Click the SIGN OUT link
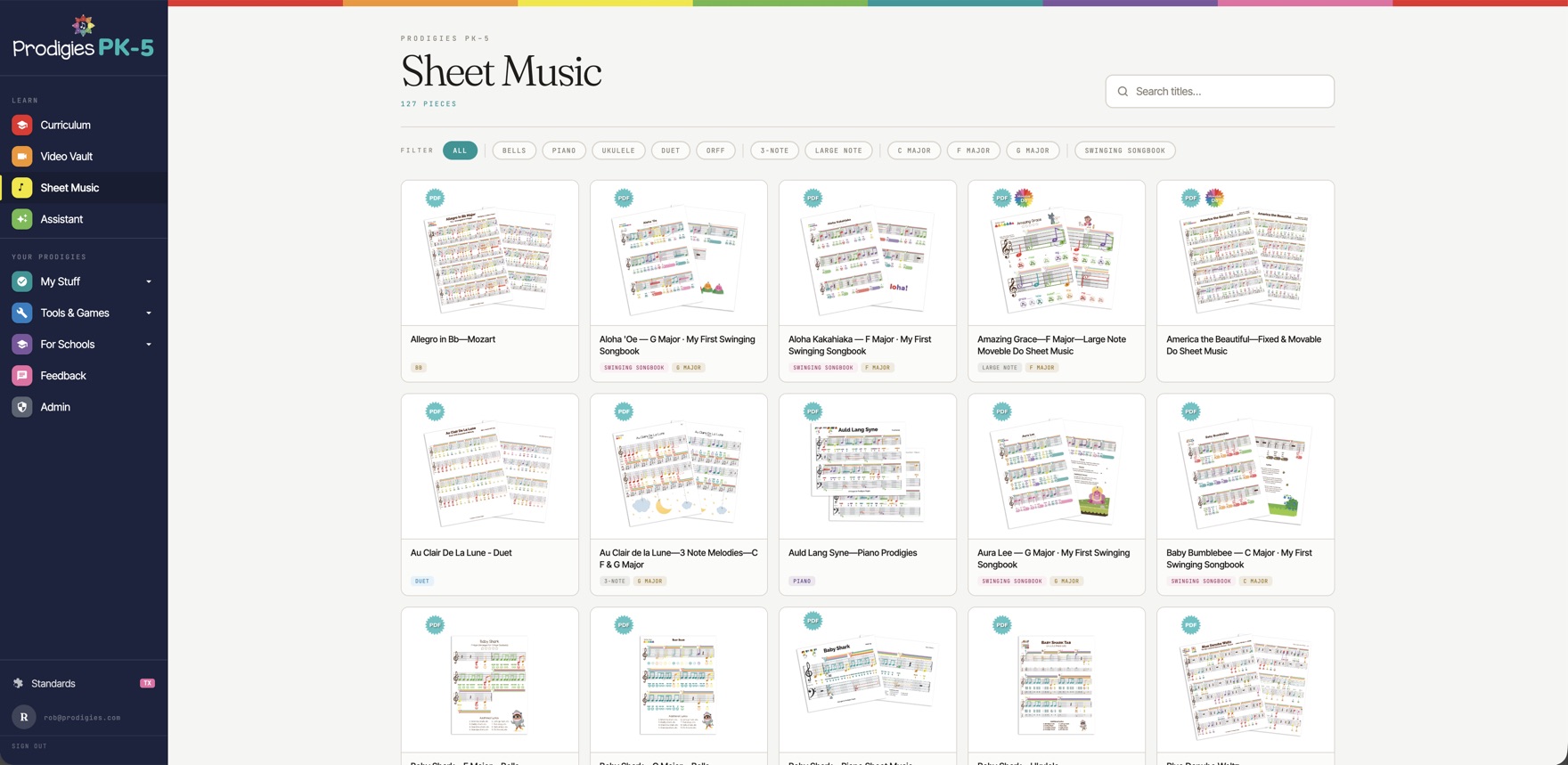 tap(29, 746)
